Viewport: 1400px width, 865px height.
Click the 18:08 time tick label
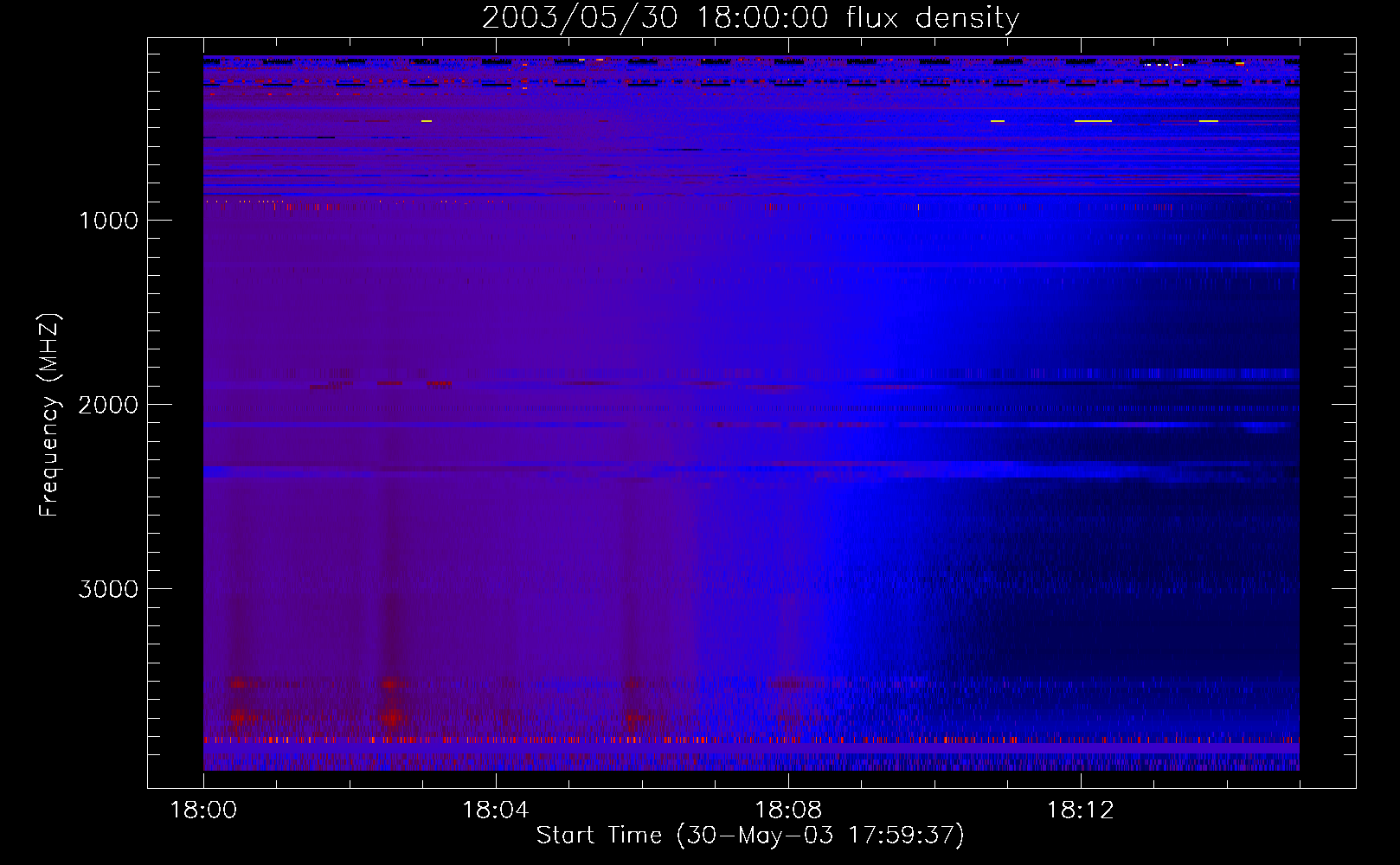[x=788, y=811]
